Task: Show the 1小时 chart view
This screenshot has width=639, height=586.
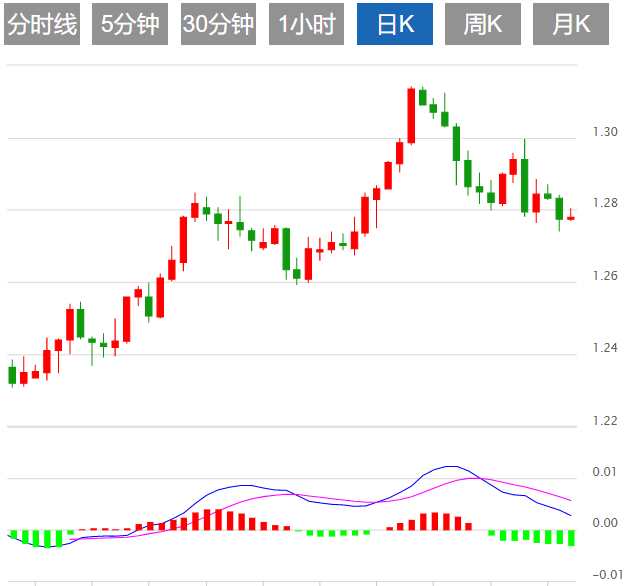Action: pyautogui.click(x=306, y=25)
